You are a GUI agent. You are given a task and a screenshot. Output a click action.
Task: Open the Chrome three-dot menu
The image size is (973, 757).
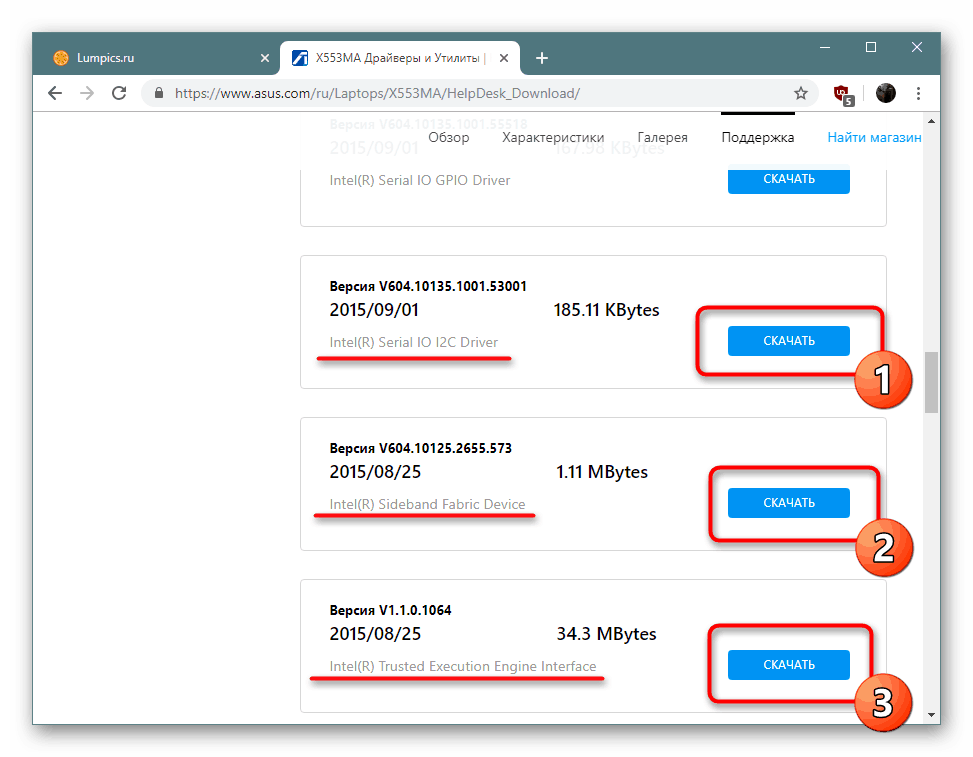(x=918, y=93)
